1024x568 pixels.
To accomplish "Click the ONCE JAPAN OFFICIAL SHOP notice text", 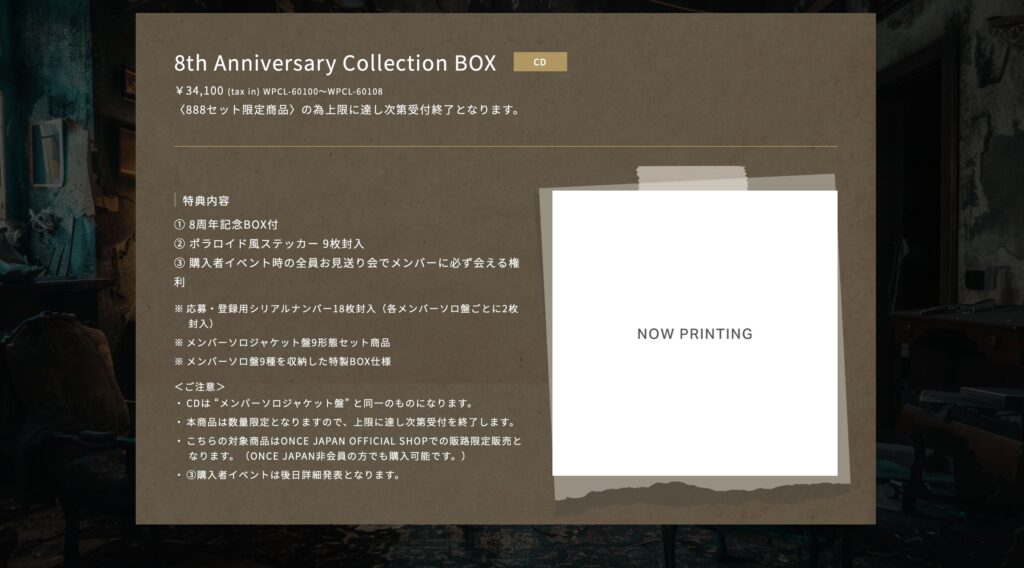I will [x=349, y=449].
